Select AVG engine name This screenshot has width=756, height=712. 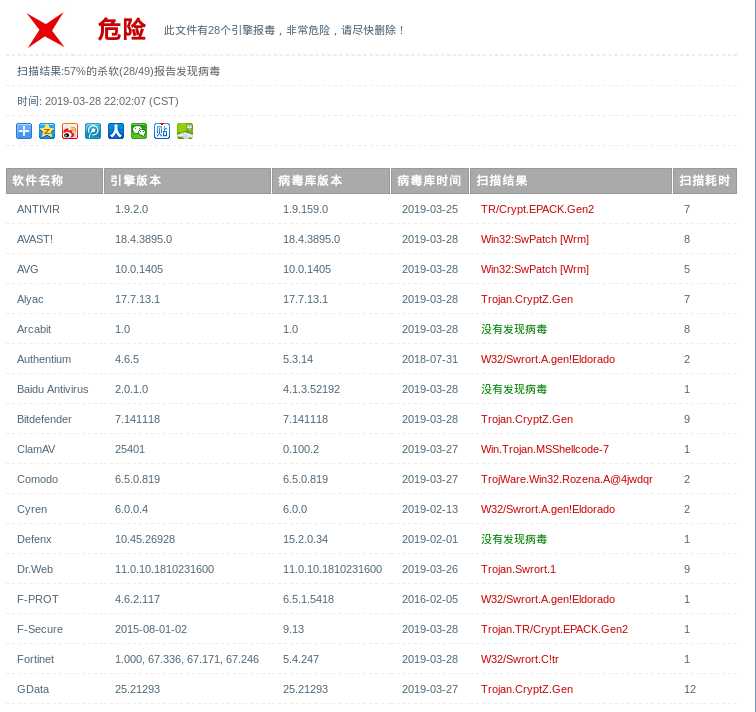[x=27, y=269]
